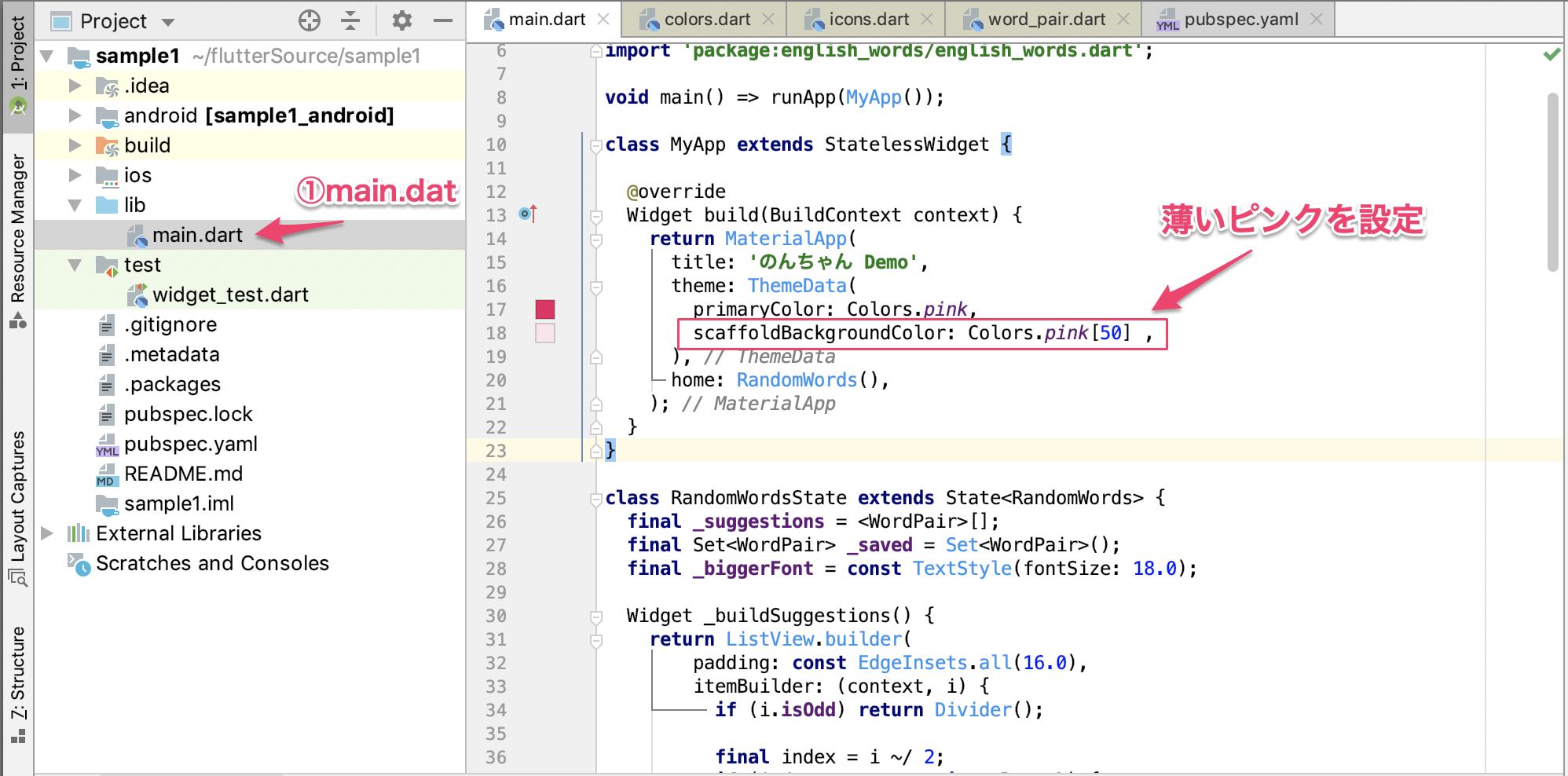Toggle code fold at class MyApp line

pyautogui.click(x=596, y=145)
